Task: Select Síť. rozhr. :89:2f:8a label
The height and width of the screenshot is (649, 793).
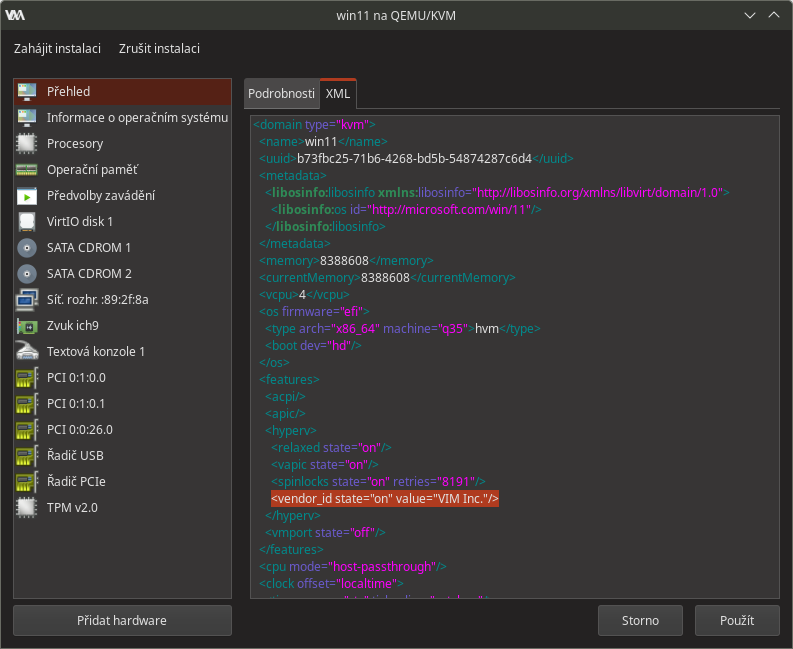Action: click(x=98, y=299)
